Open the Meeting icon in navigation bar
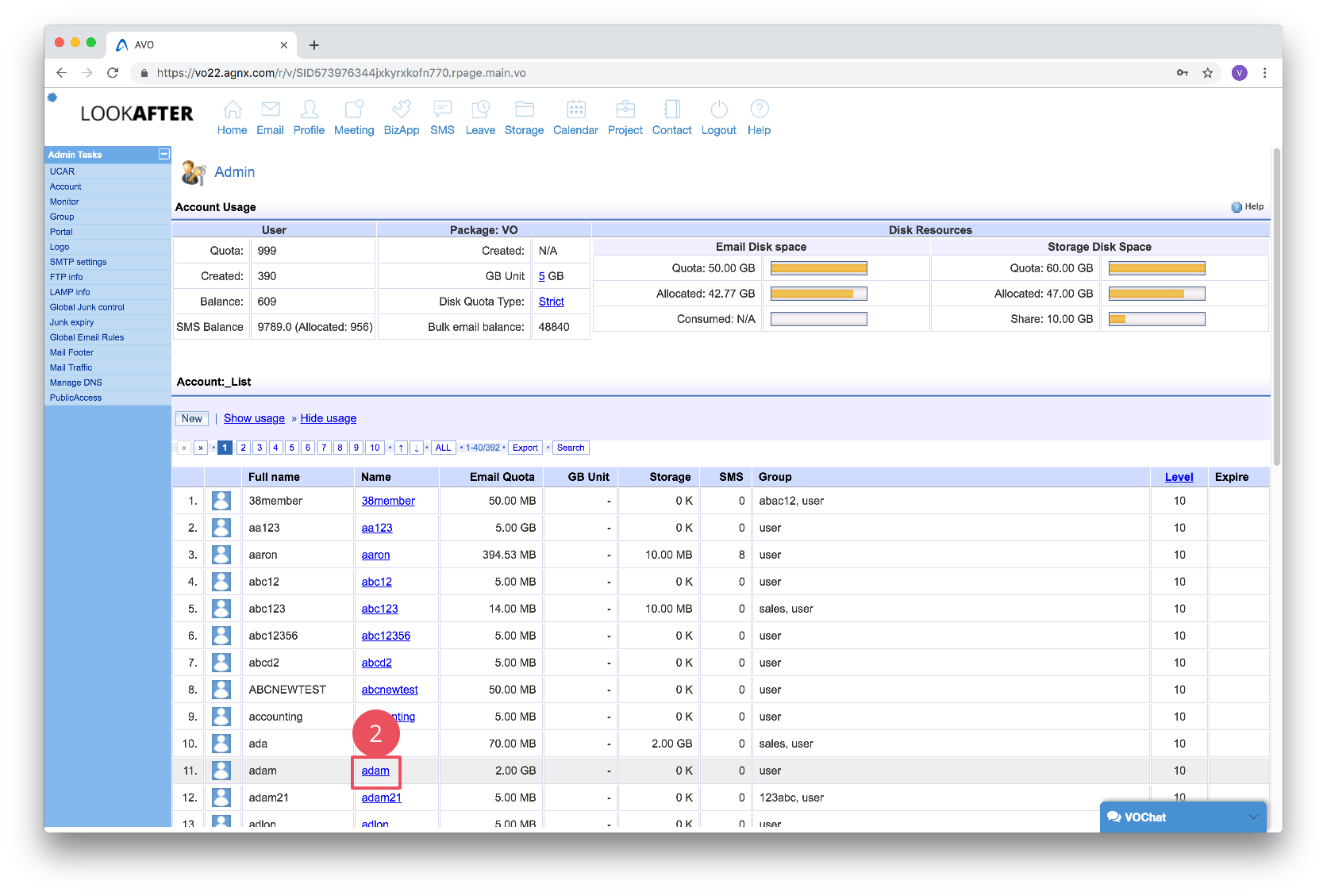This screenshot has width=1327, height=896. 354,110
